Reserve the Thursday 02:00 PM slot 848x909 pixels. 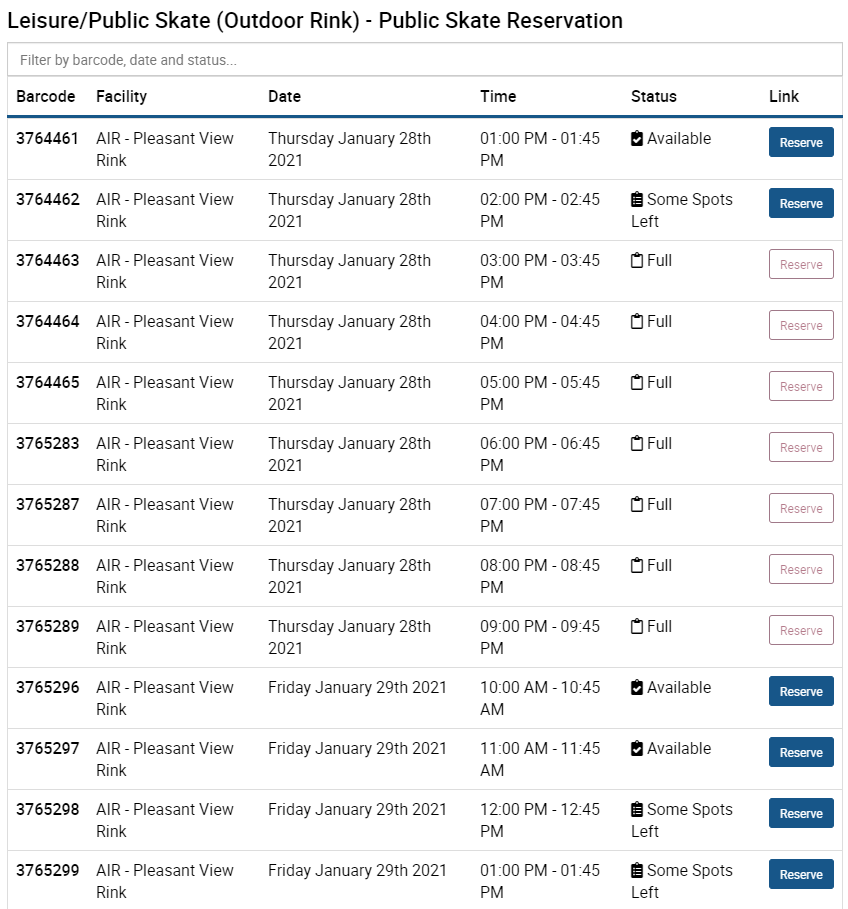[x=801, y=203]
